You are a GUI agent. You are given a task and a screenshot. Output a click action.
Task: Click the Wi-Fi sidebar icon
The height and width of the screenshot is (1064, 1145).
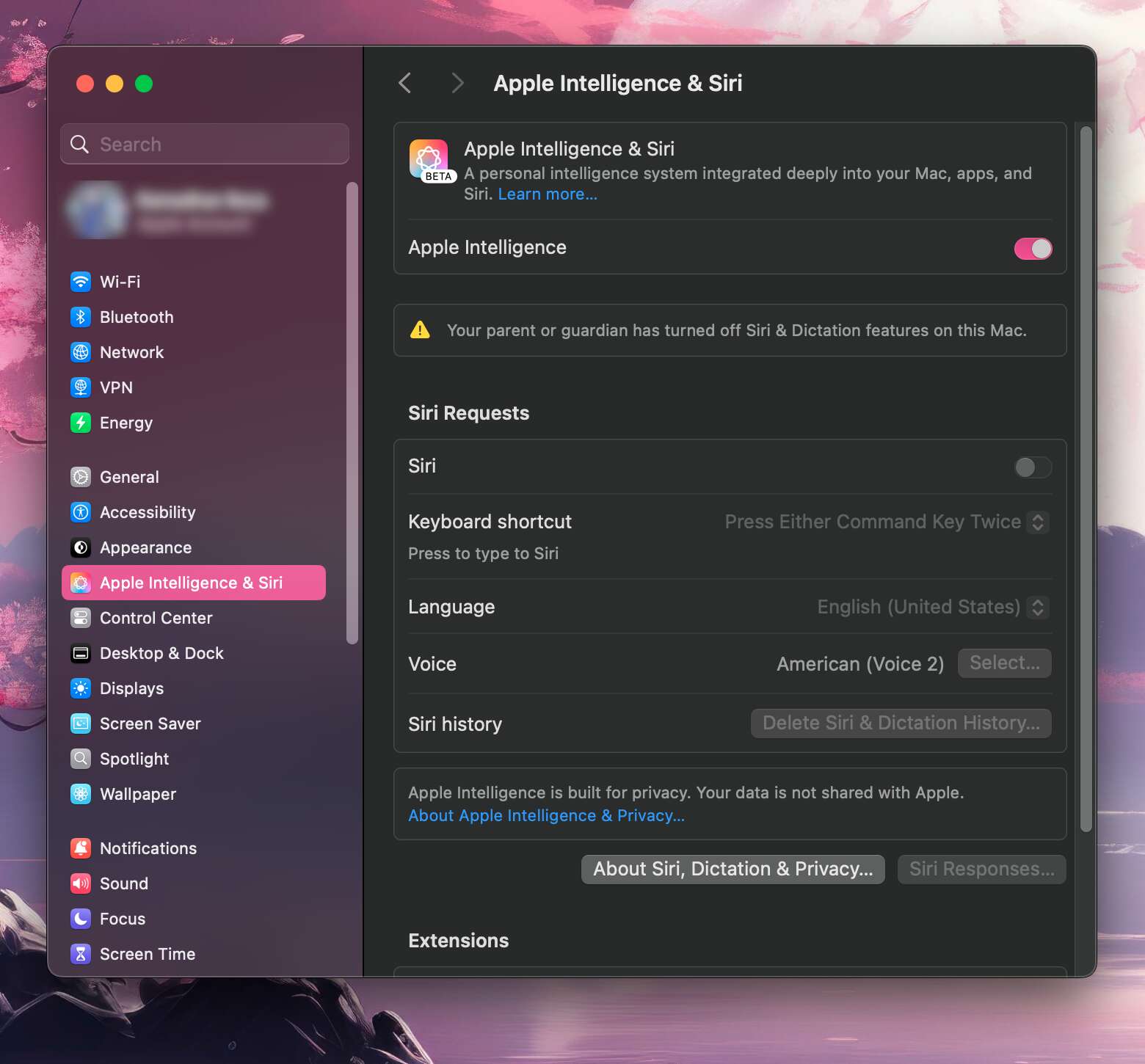click(81, 282)
